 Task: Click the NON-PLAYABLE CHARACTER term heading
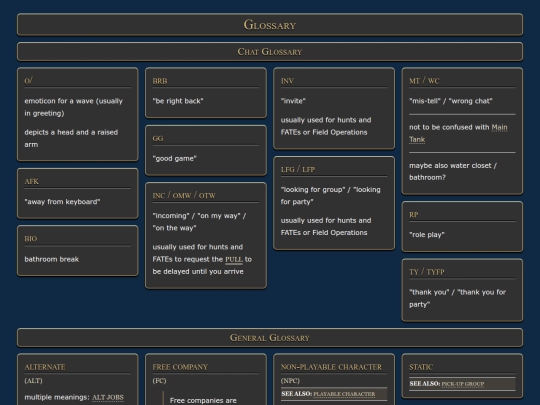331,367
